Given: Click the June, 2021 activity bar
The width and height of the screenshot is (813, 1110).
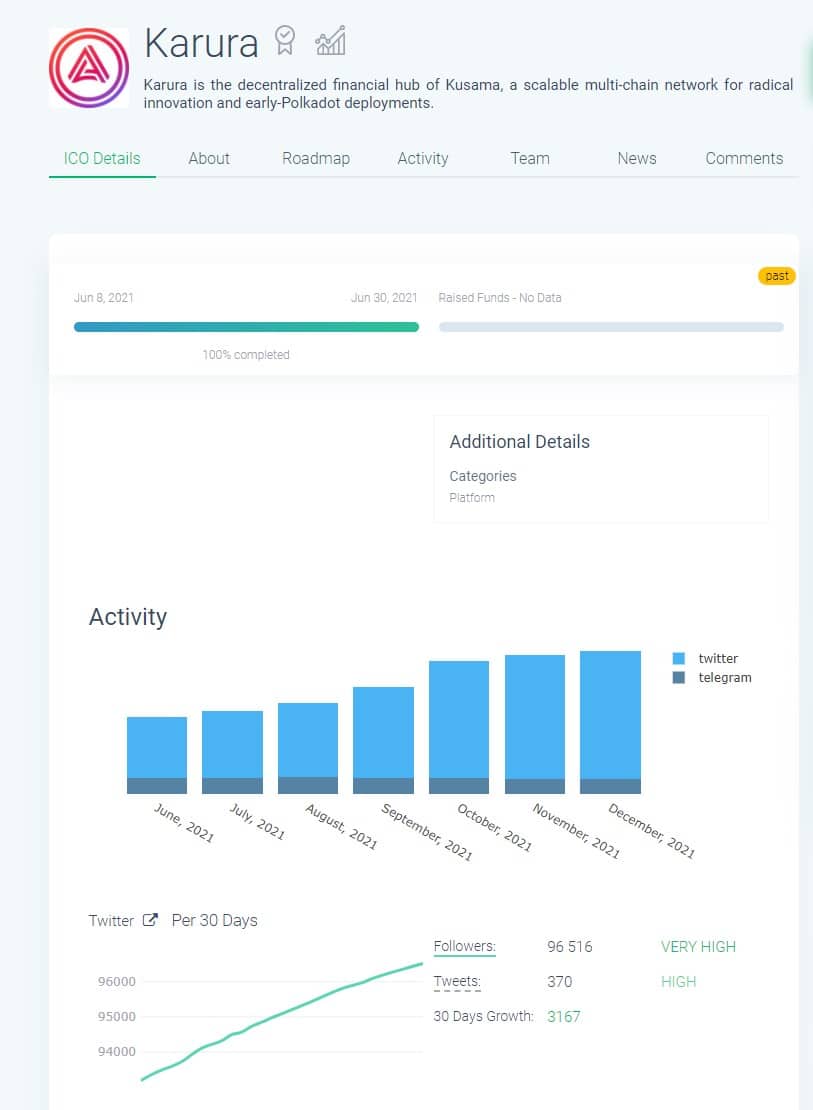Looking at the screenshot, I should tap(157, 754).
